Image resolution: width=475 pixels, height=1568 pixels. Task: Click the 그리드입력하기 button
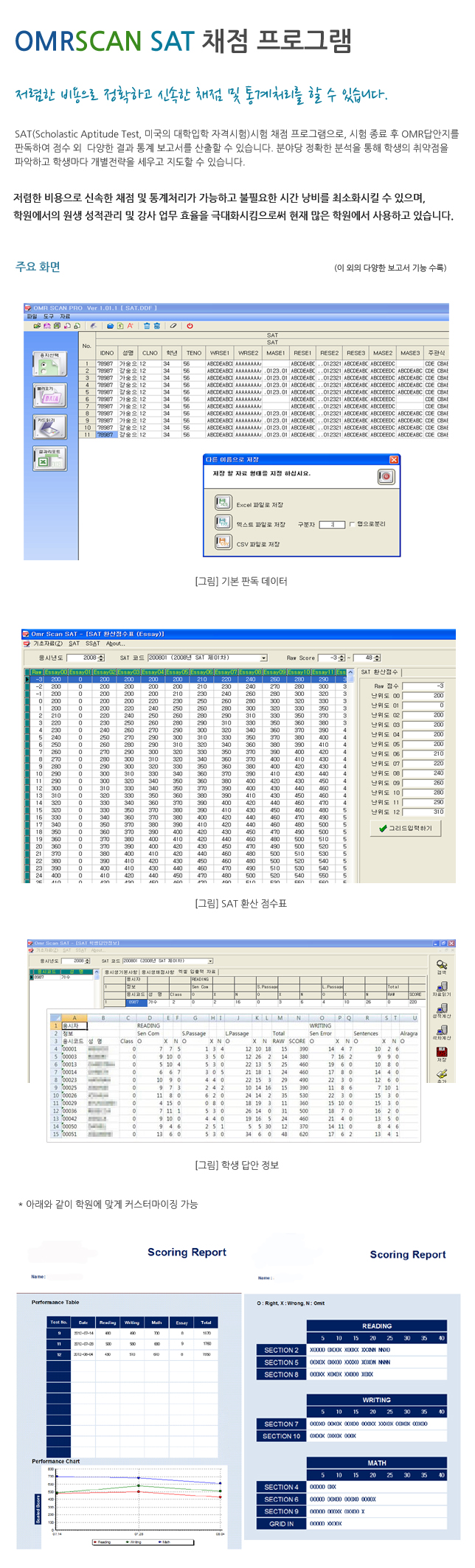click(x=406, y=828)
